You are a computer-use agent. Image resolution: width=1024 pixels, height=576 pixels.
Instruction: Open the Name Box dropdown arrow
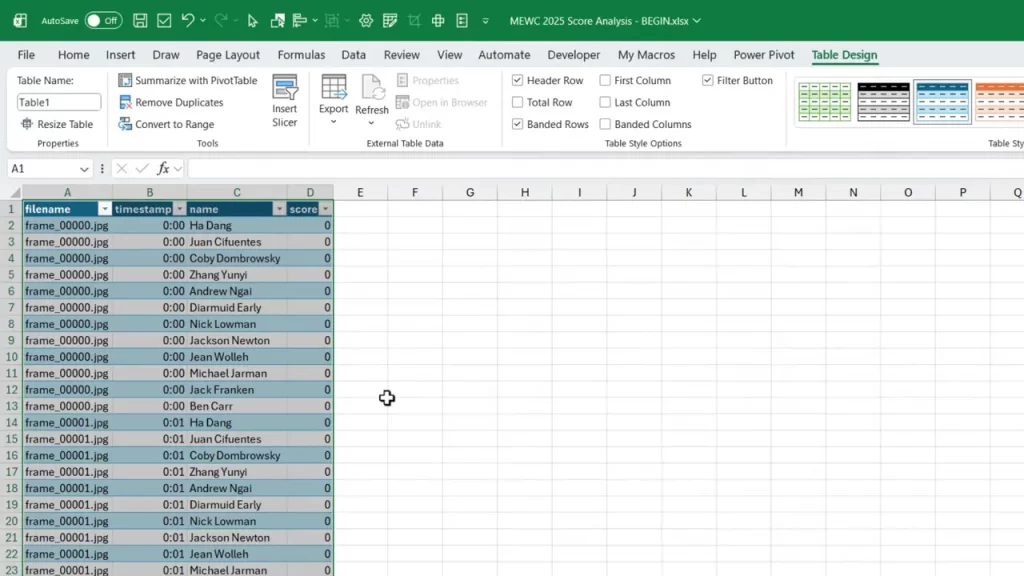(x=82, y=169)
